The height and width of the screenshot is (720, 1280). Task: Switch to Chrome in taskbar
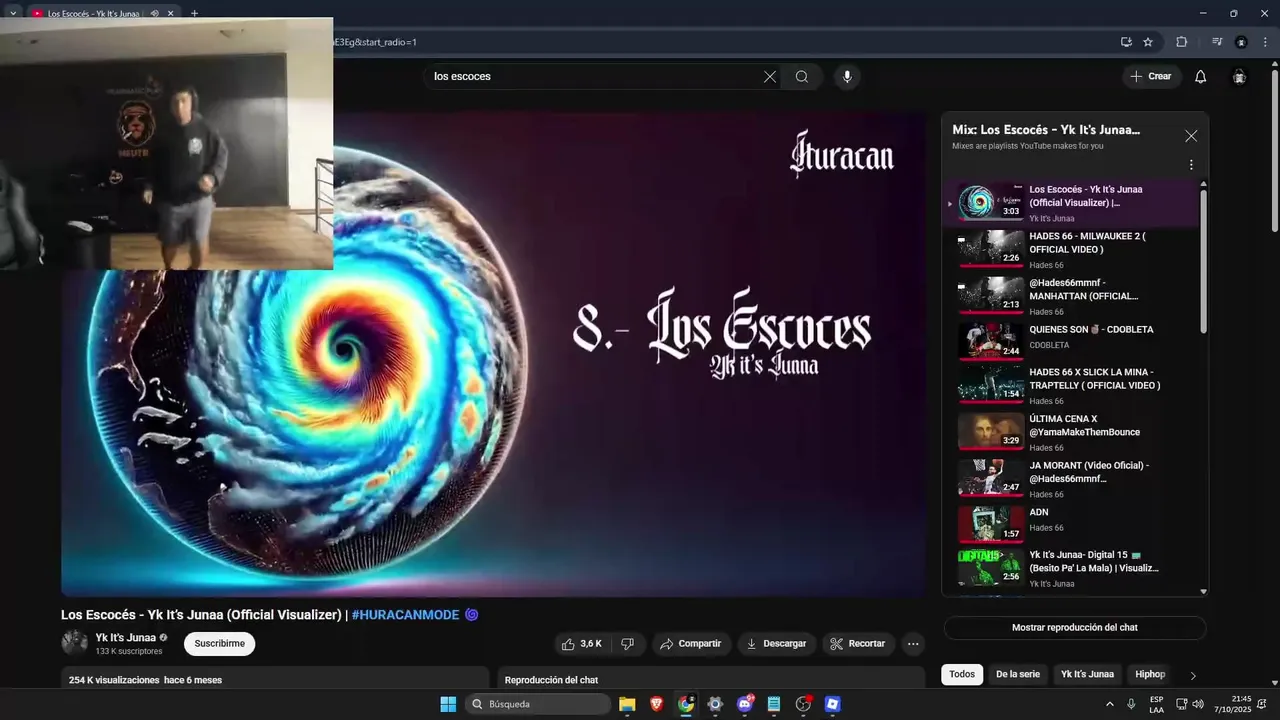pos(686,704)
